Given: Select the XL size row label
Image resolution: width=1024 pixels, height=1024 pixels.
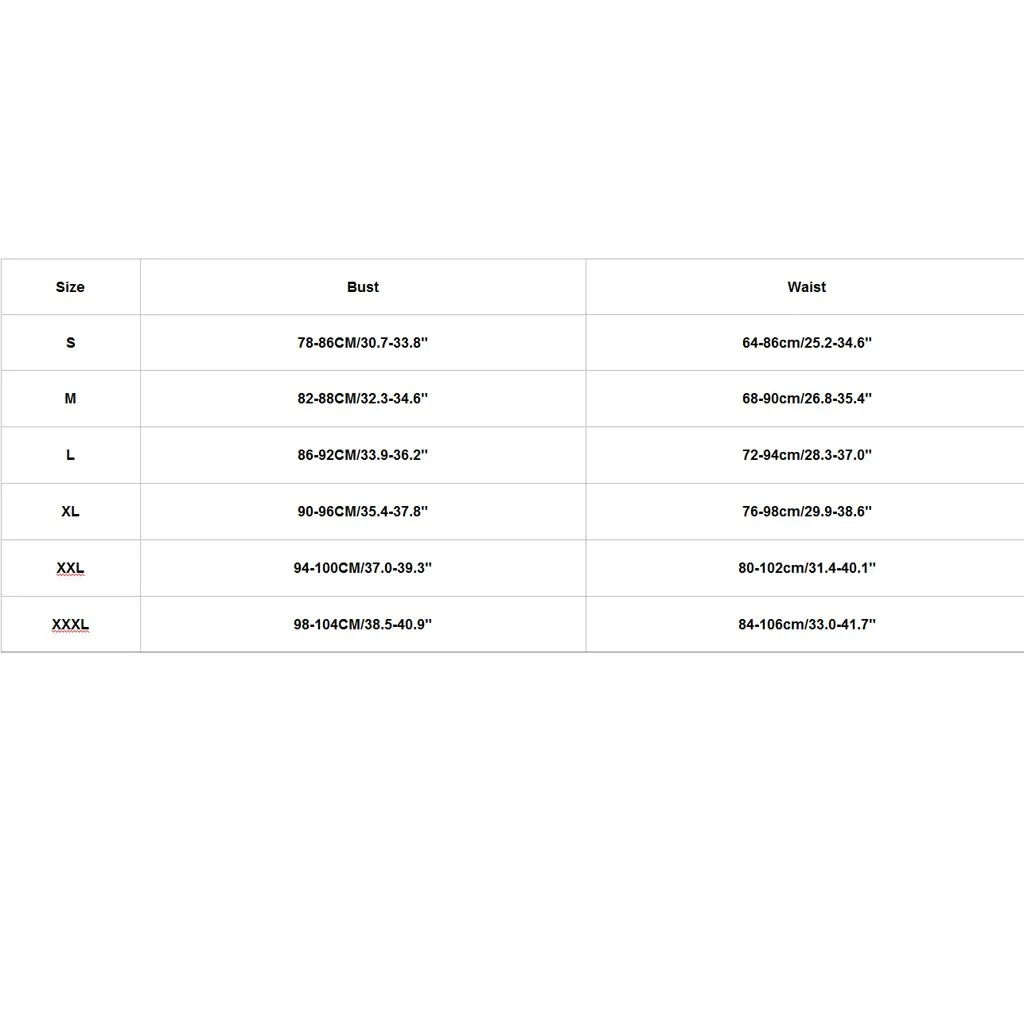Looking at the screenshot, I should pos(71,511).
